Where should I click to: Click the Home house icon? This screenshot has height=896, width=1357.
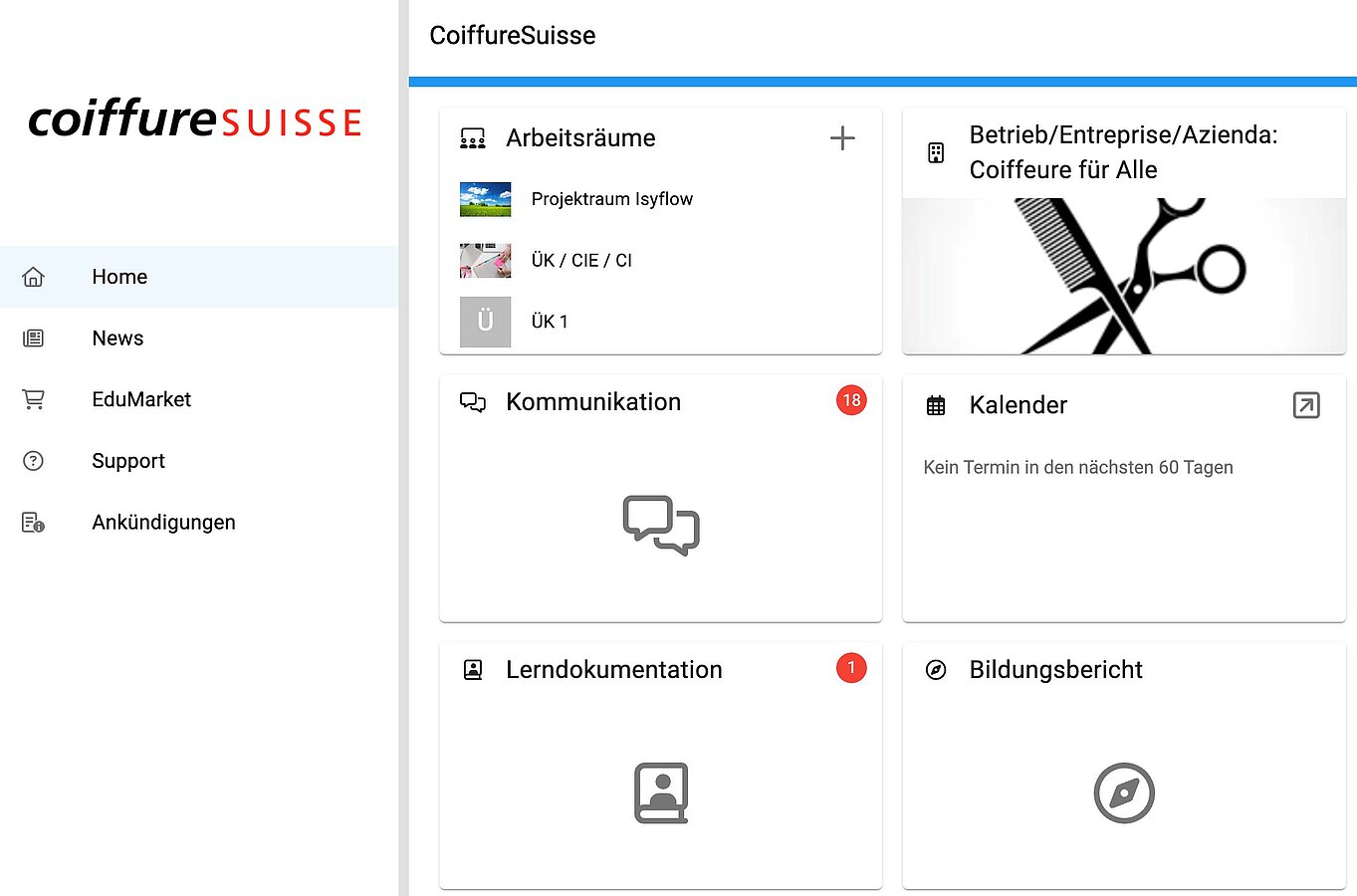33,277
